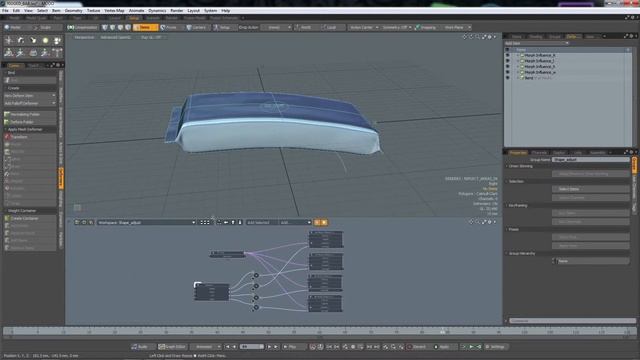Click the first shield selection icon after Compensation
Viewport: 640px width, 360px height.
pos(105,27)
